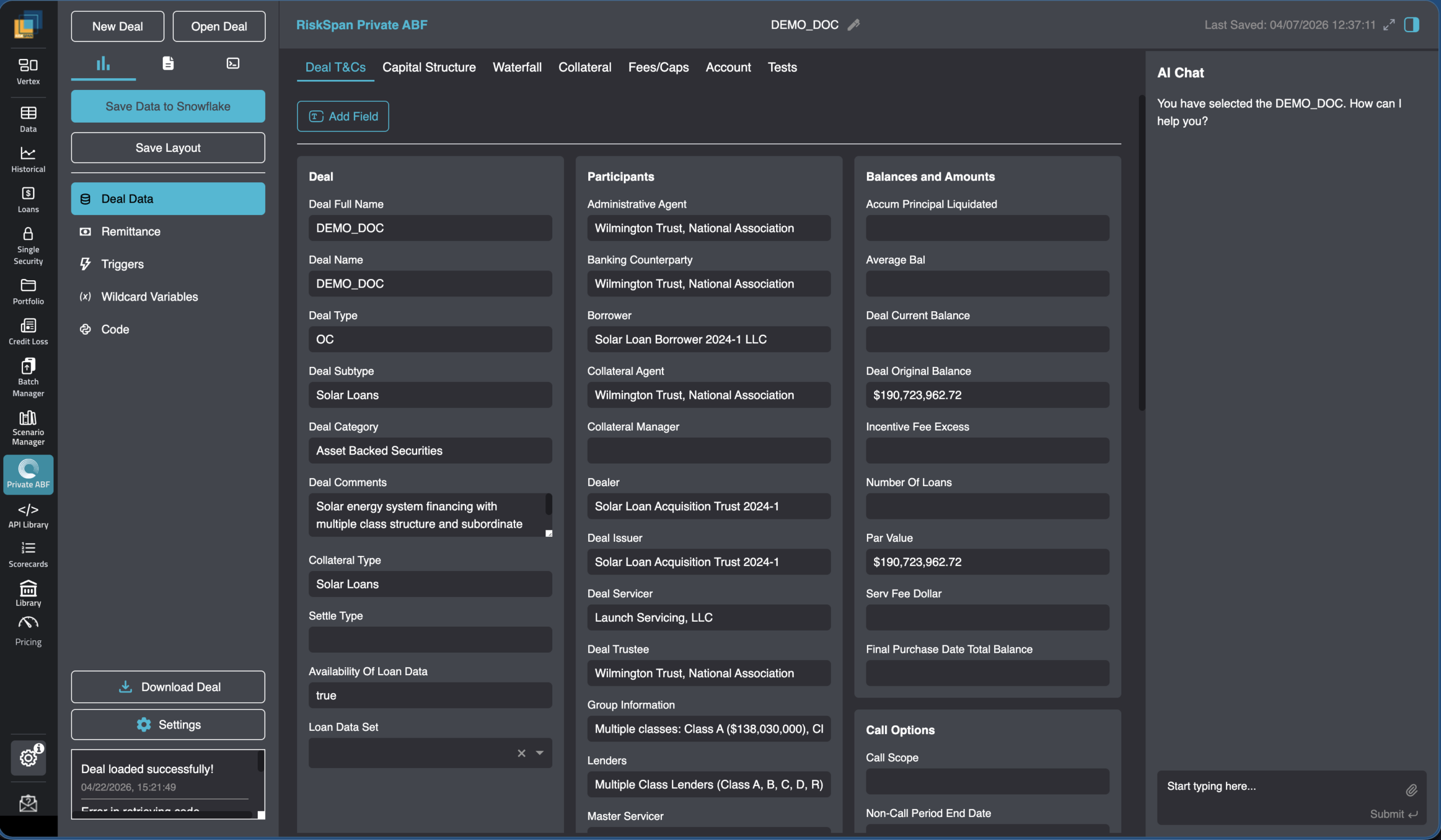Viewport: 1441px width, 840px height.
Task: Open the settings gear with notification badge
Action: pyautogui.click(x=28, y=757)
